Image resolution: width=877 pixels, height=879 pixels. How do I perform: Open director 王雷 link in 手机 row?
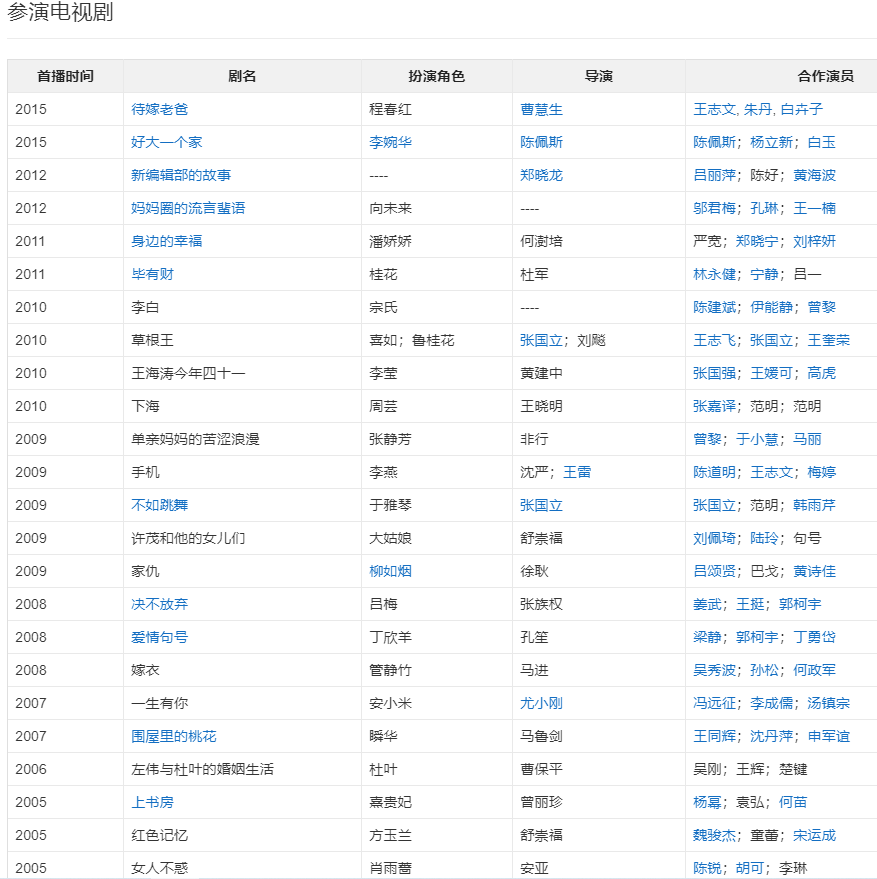[x=577, y=473]
